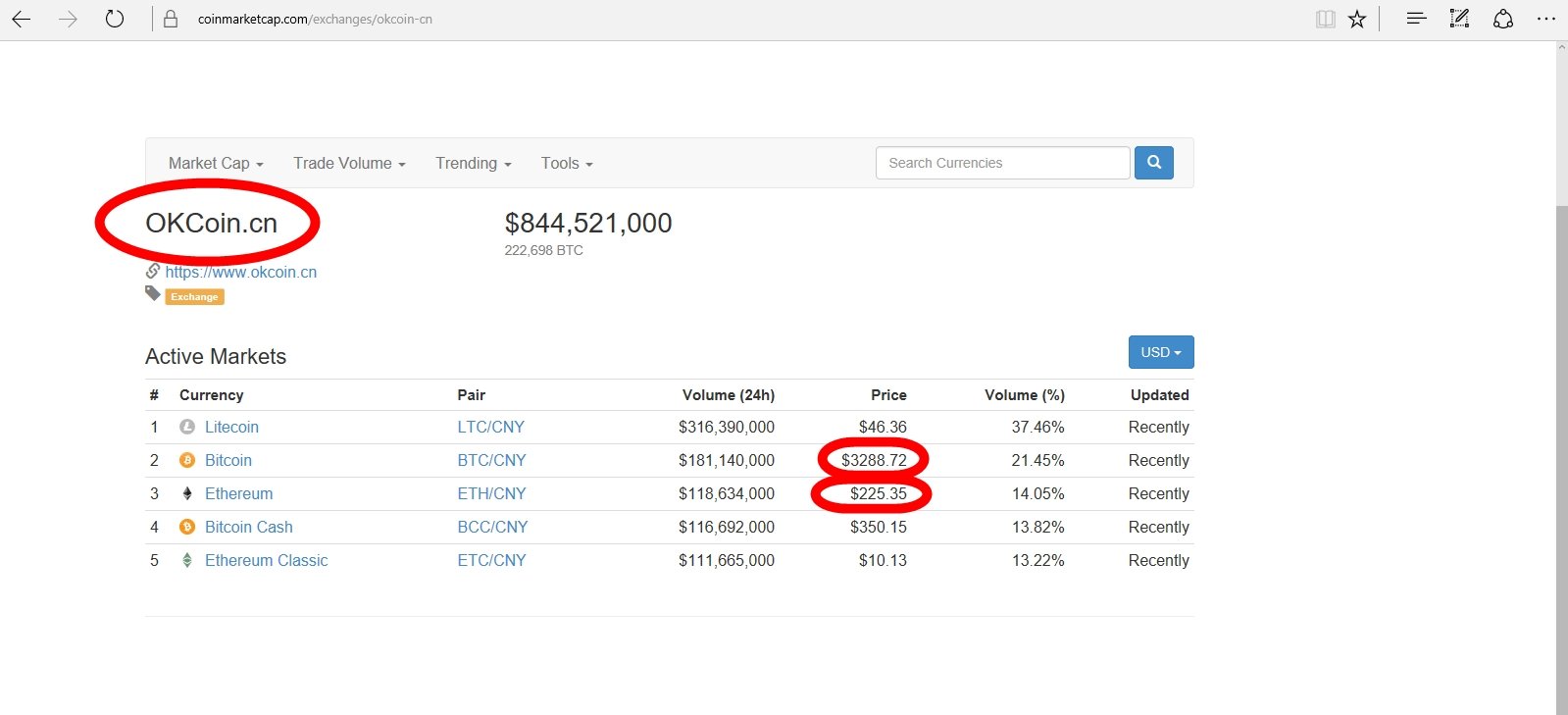Click the blue search magnifier button

1154,163
